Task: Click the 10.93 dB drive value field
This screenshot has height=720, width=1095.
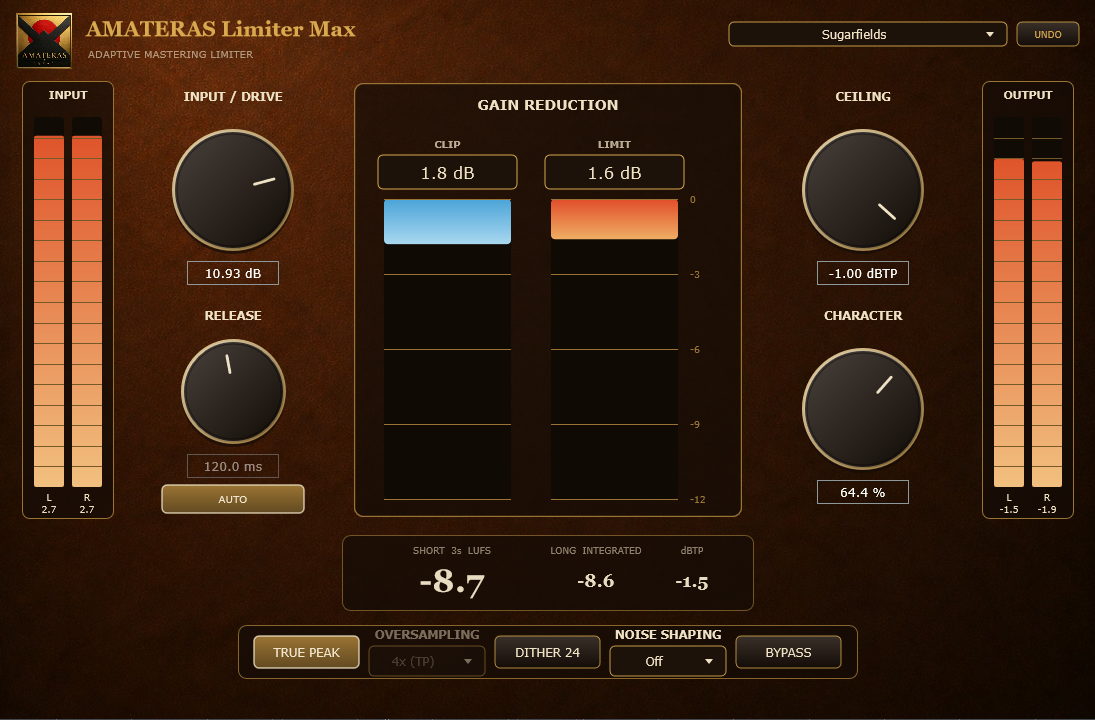Action: click(233, 273)
